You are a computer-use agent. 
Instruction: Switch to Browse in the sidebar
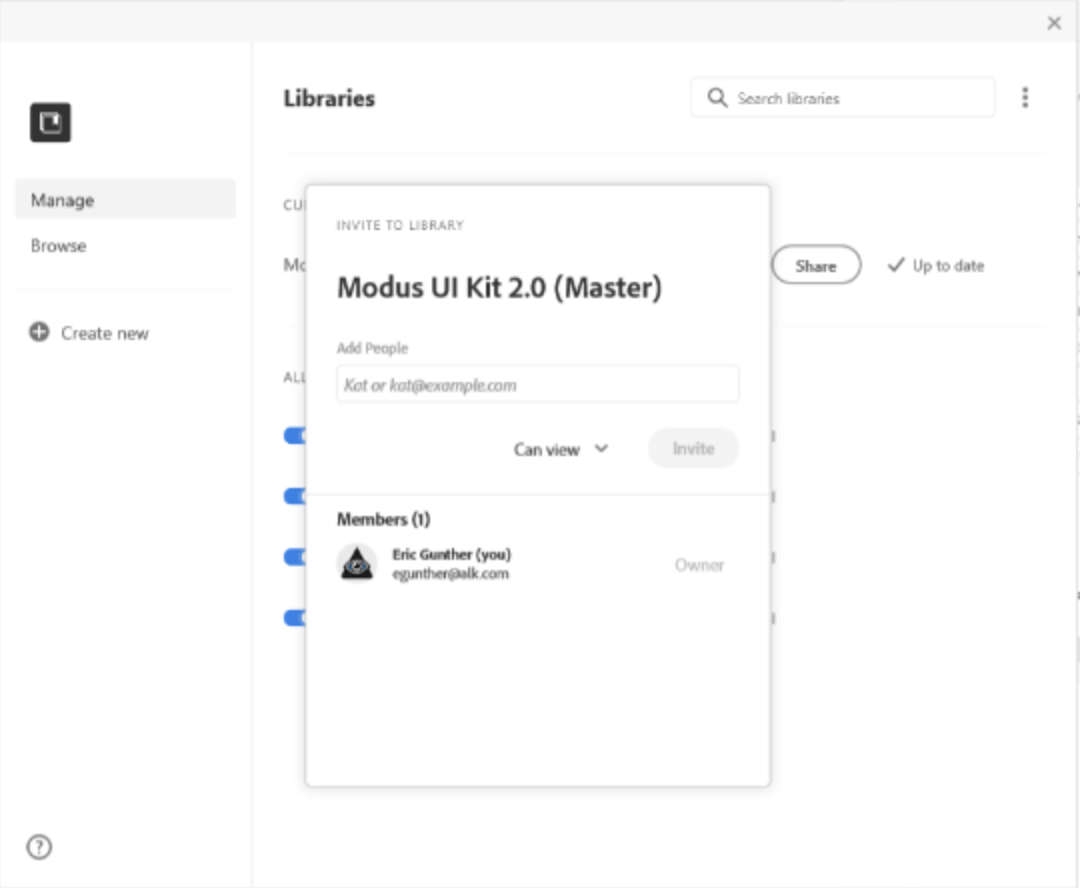[59, 246]
